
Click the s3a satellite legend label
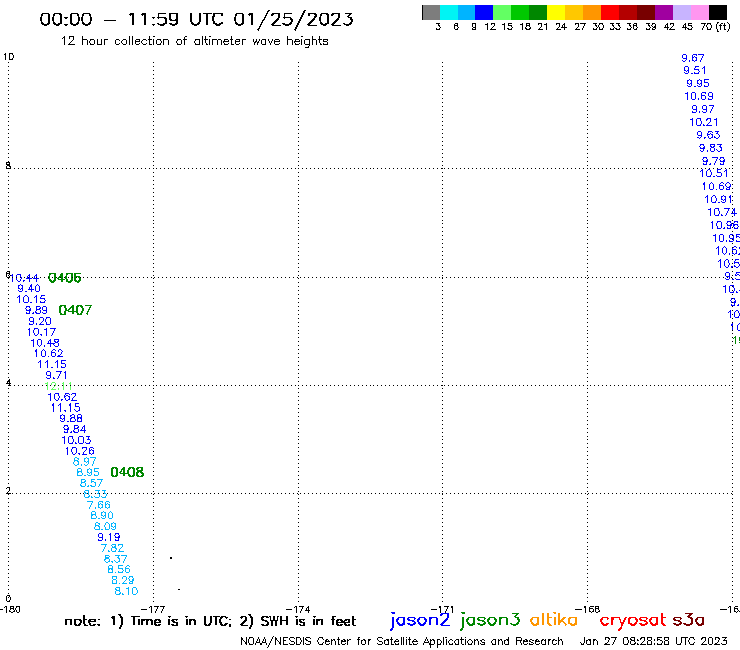689,620
